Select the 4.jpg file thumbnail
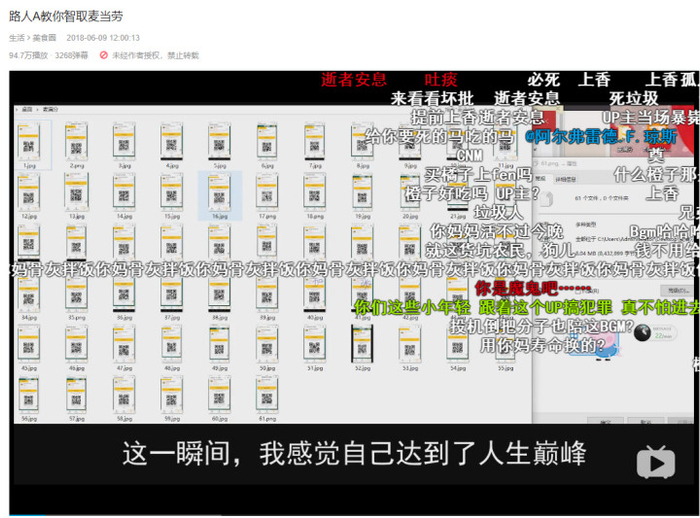The width and height of the screenshot is (700, 518). click(x=172, y=143)
